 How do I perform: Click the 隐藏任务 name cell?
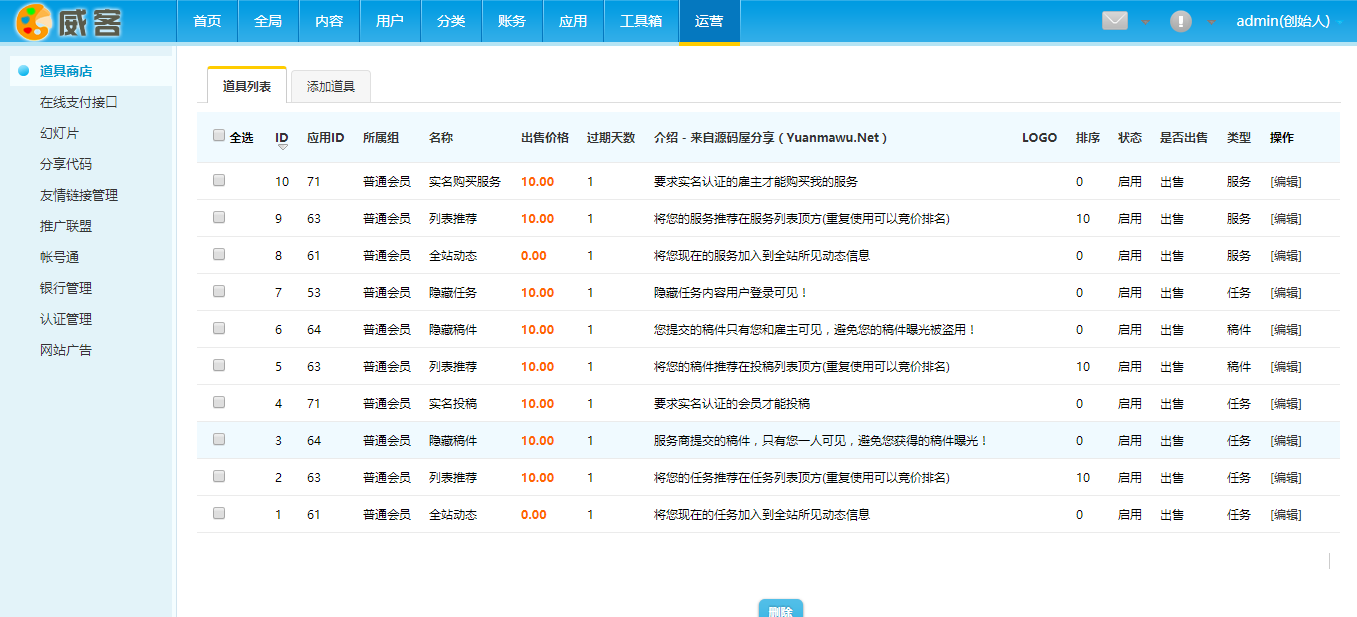453,293
